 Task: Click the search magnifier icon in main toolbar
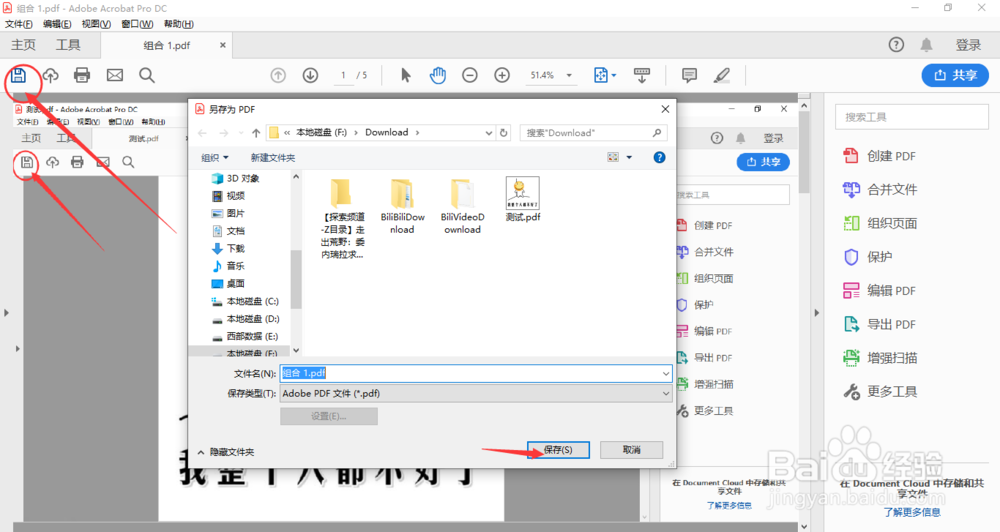pyautogui.click(x=147, y=75)
